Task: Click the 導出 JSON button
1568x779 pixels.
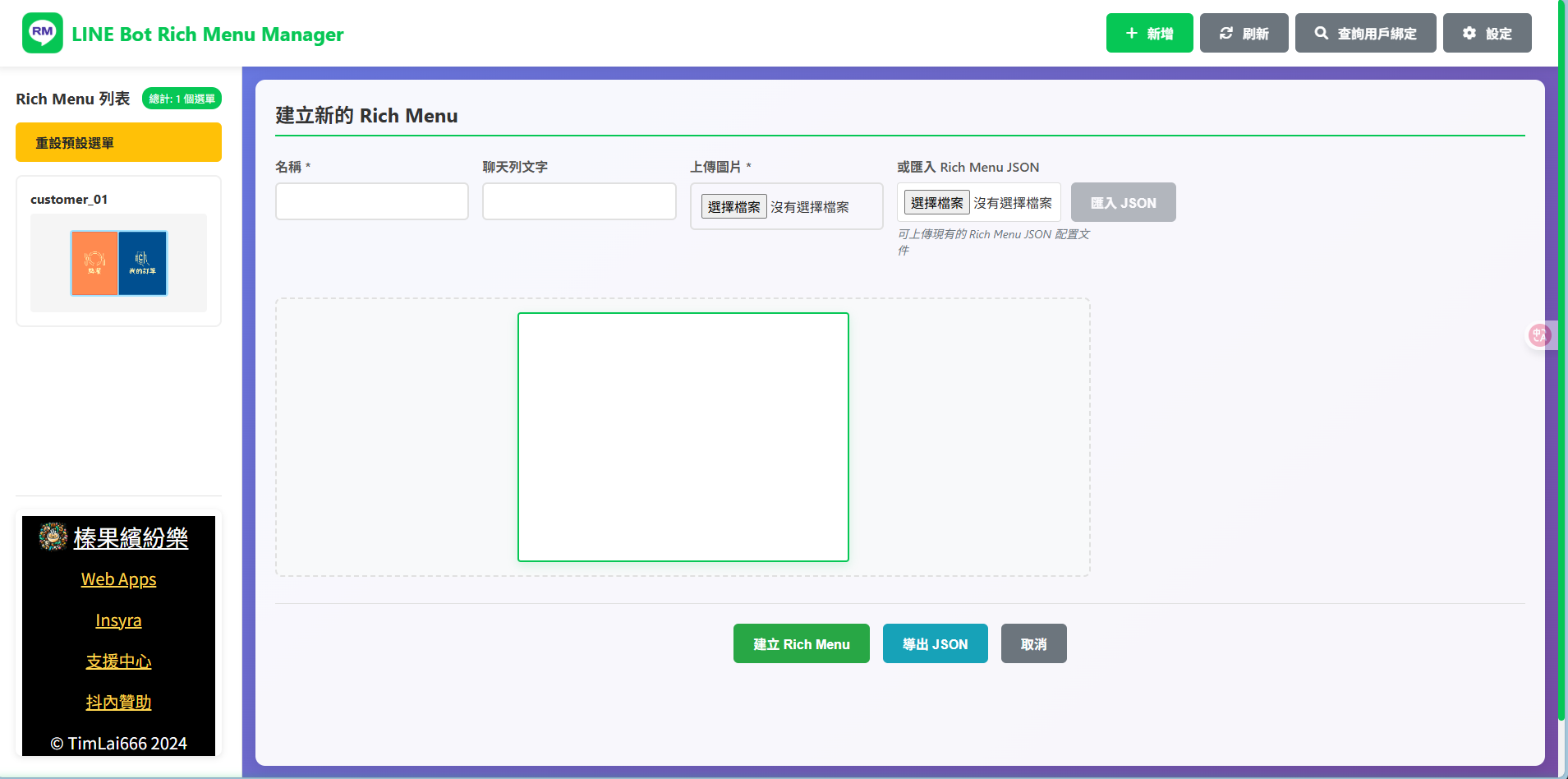Action: tap(935, 643)
